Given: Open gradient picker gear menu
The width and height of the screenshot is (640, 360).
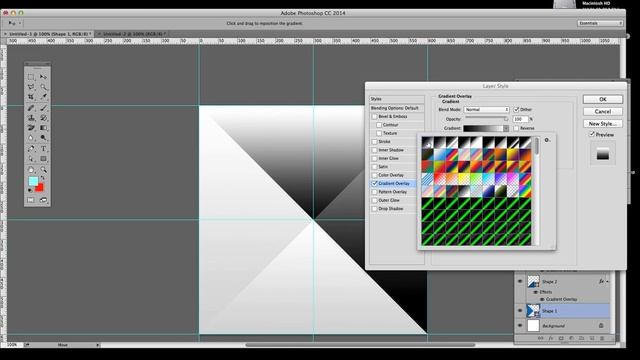Looking at the screenshot, I should tap(547, 140).
